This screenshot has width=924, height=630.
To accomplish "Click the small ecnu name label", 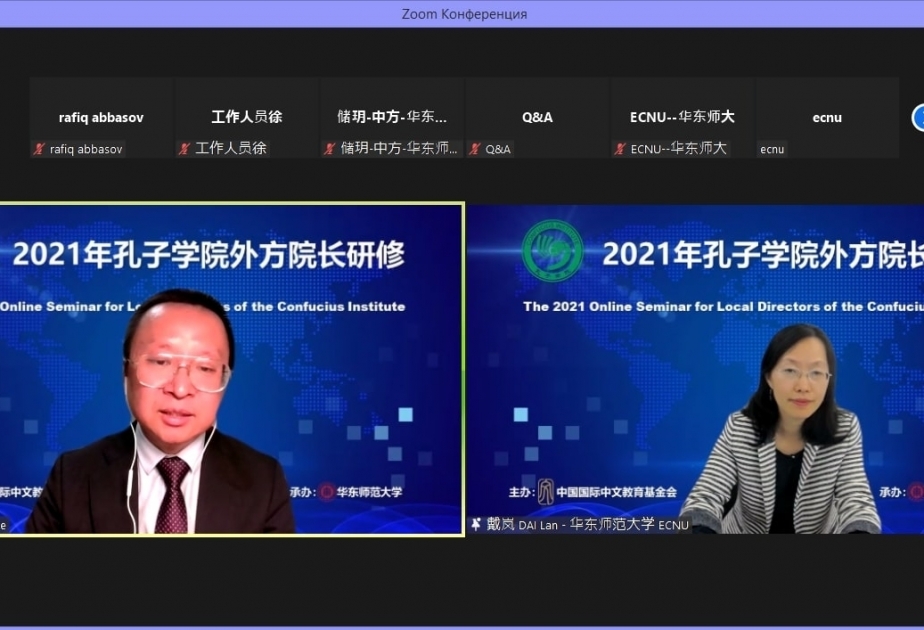I will (x=772, y=149).
